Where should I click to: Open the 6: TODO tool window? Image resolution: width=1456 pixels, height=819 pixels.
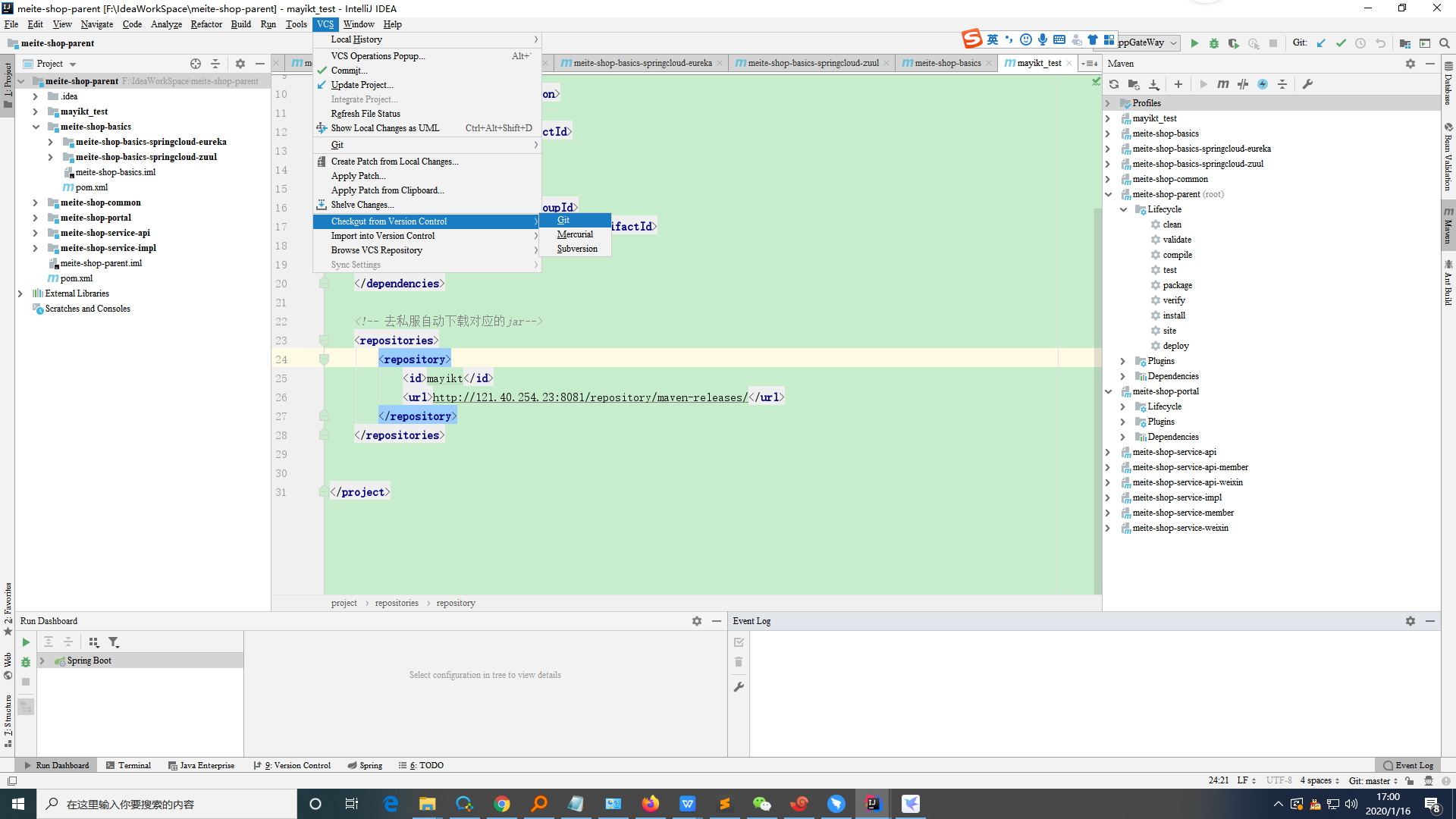pos(422,765)
